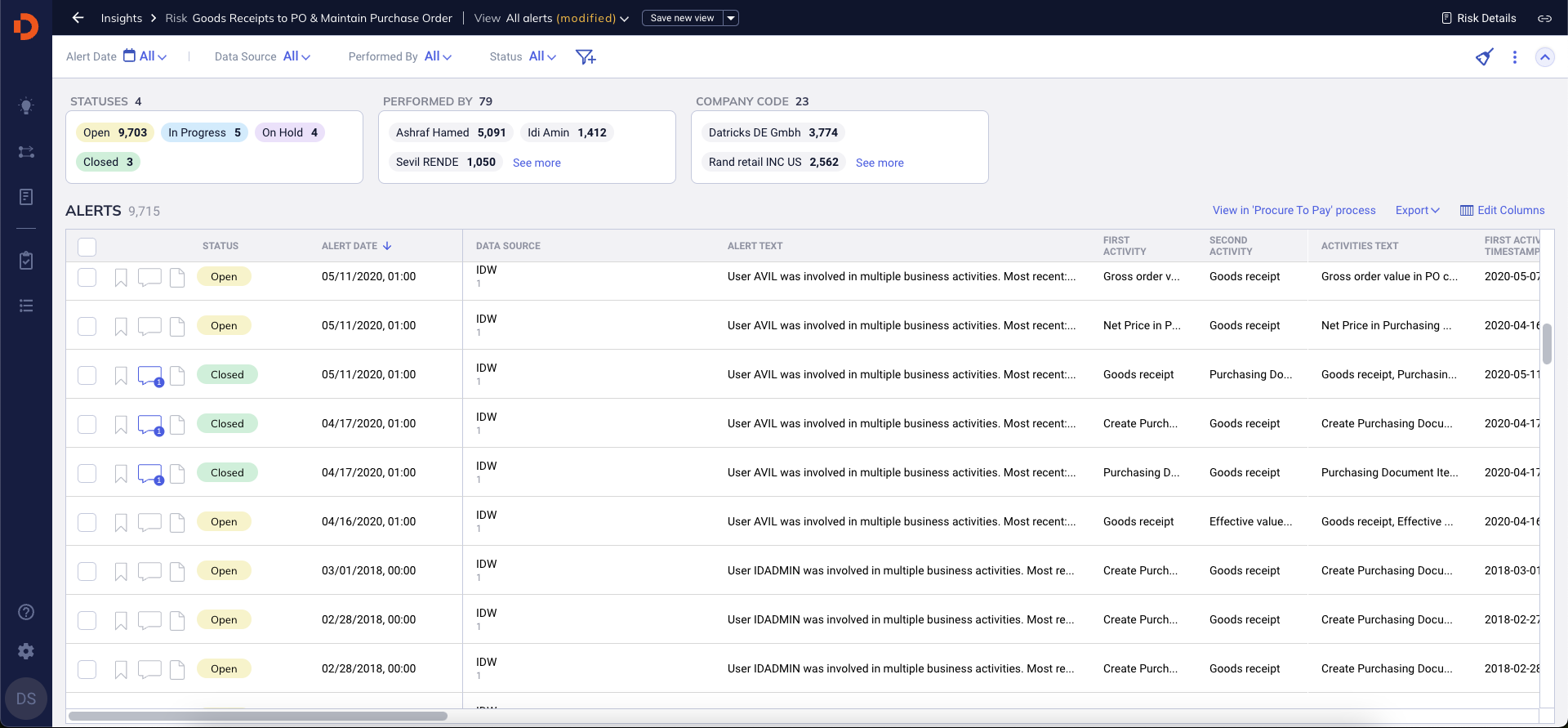Viewport: 1568px width, 728px height.
Task: Expand the Save new view arrow
Action: (x=731, y=18)
